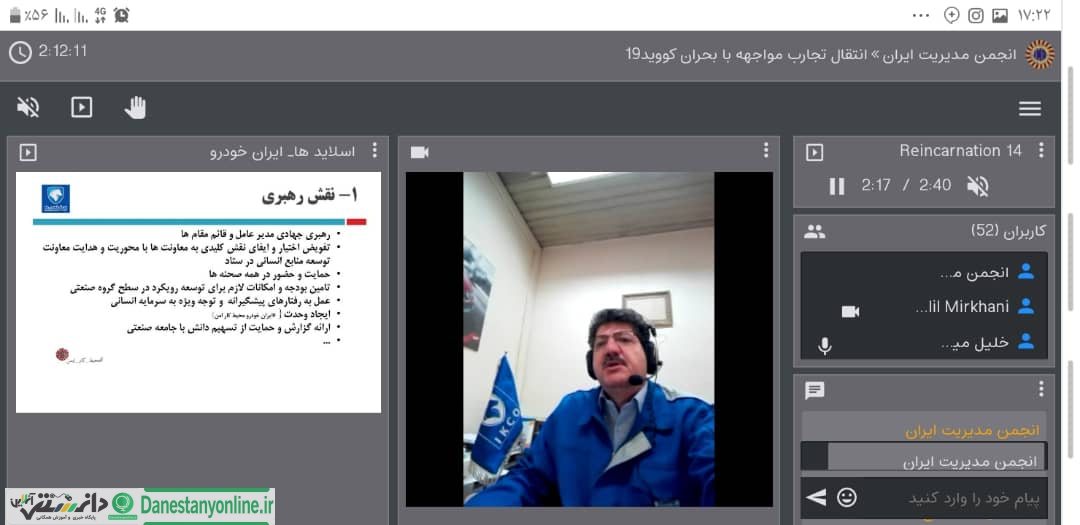Toggle mute on Reincarnation 14 media player
The image size is (1080, 525).
pos(978,186)
